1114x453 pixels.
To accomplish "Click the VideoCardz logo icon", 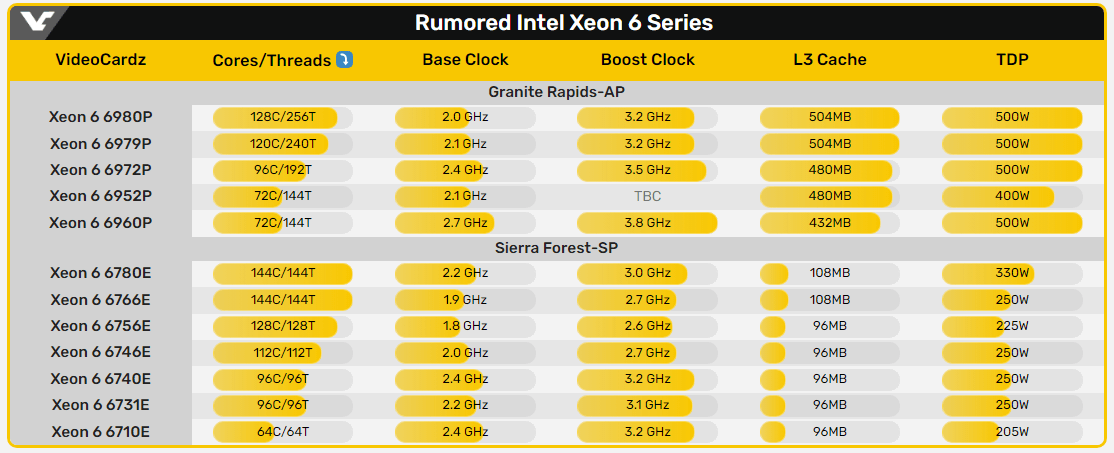I will point(36,22).
